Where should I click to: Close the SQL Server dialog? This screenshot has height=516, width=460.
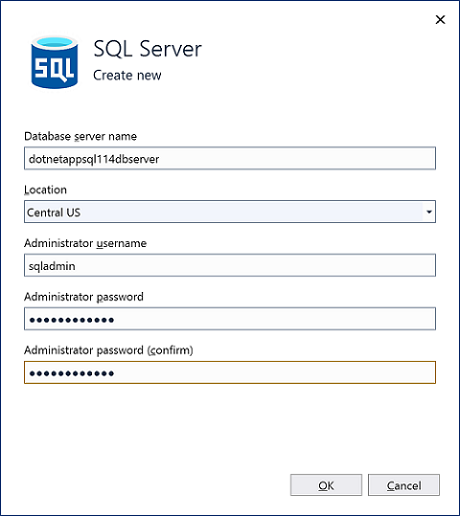coord(440,20)
